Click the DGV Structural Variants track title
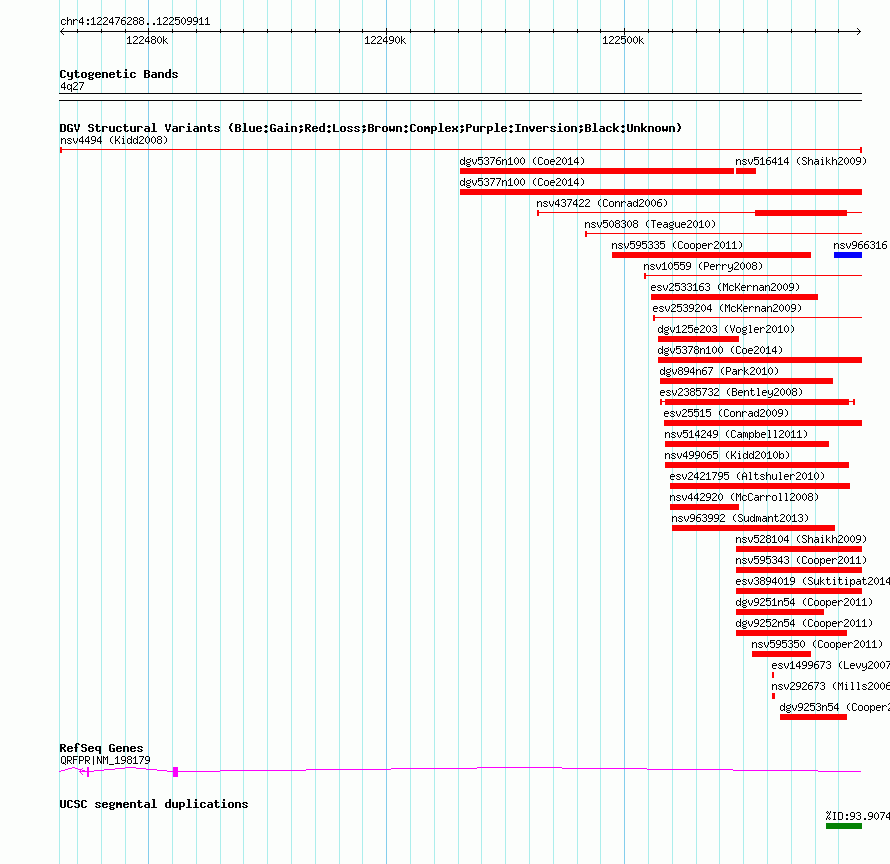Image resolution: width=890 pixels, height=864 pixels. pyautogui.click(x=371, y=128)
